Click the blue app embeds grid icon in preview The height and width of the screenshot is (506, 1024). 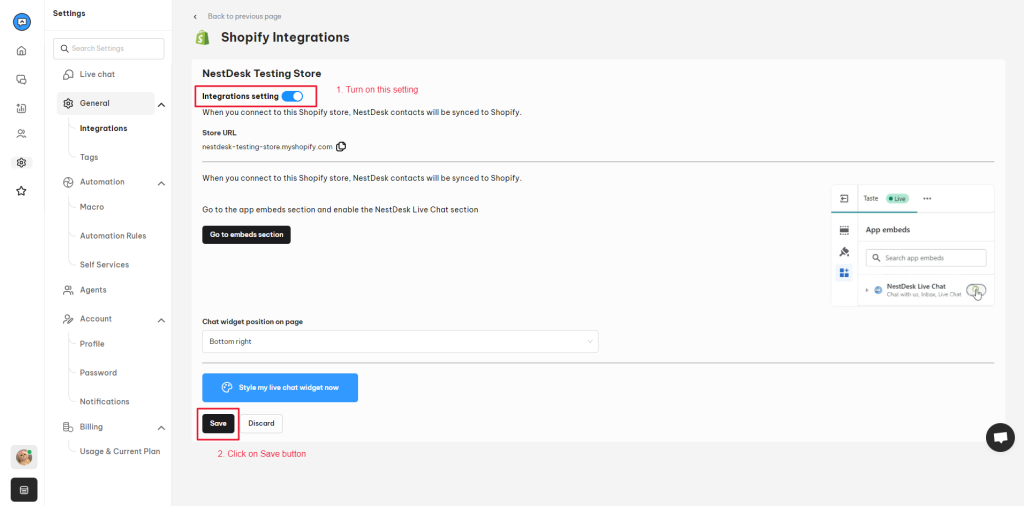844,273
